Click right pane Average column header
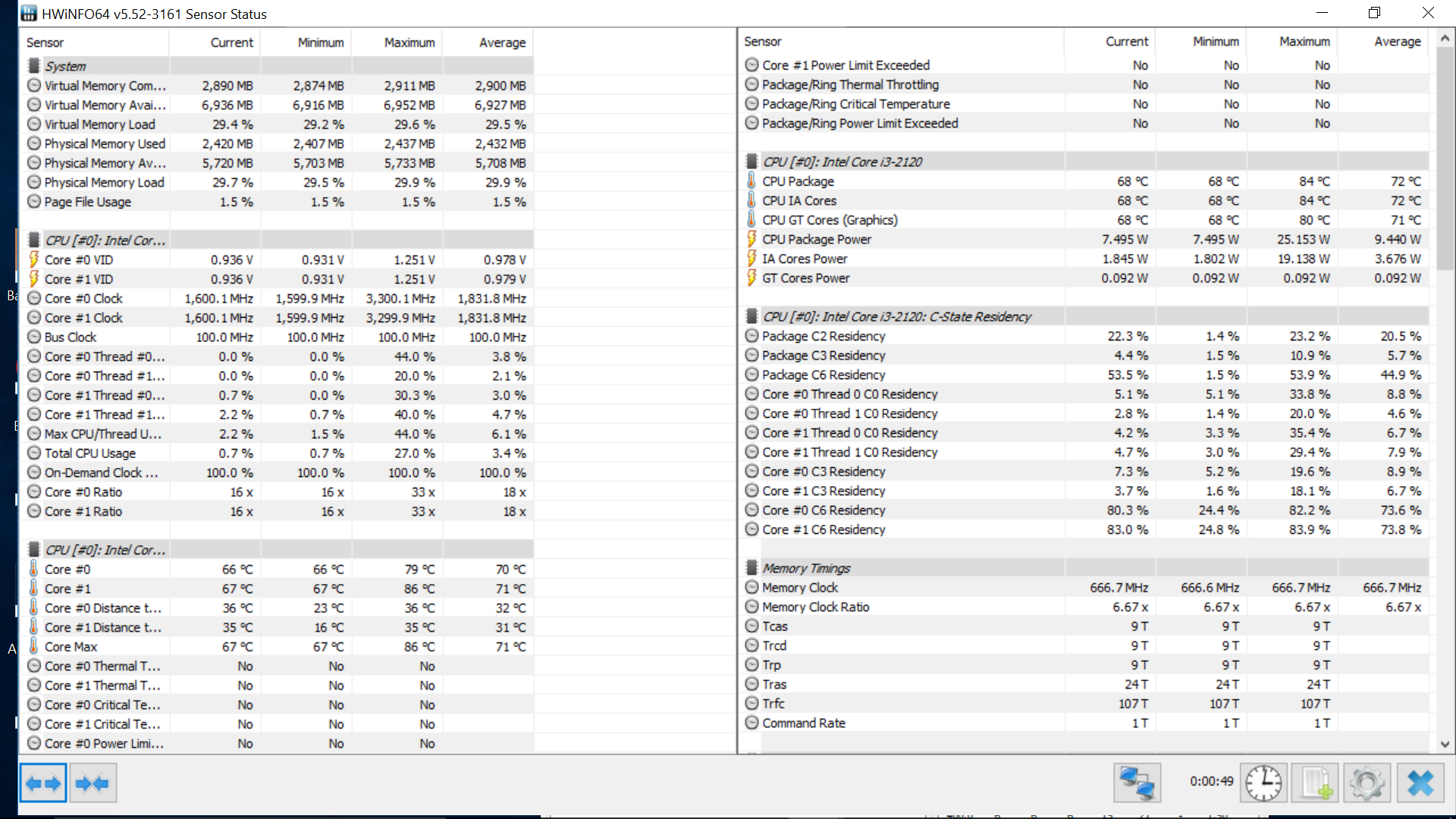1456x819 pixels. (x=1383, y=42)
